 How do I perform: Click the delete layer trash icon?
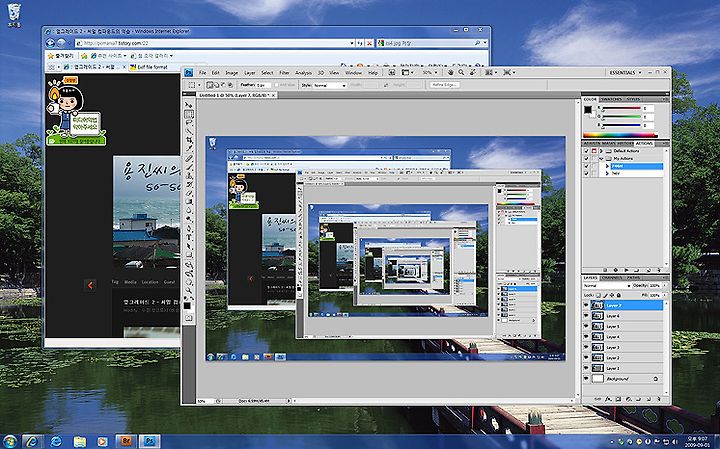click(659, 399)
